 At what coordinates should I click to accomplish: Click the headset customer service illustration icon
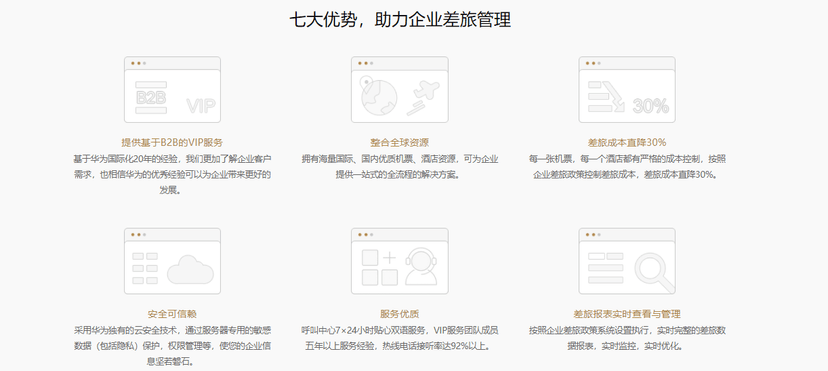[x=400, y=261]
